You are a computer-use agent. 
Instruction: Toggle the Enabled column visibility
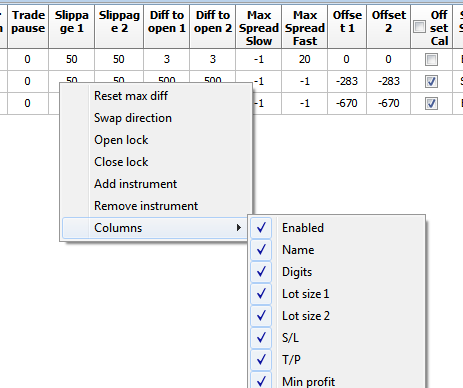(337, 228)
